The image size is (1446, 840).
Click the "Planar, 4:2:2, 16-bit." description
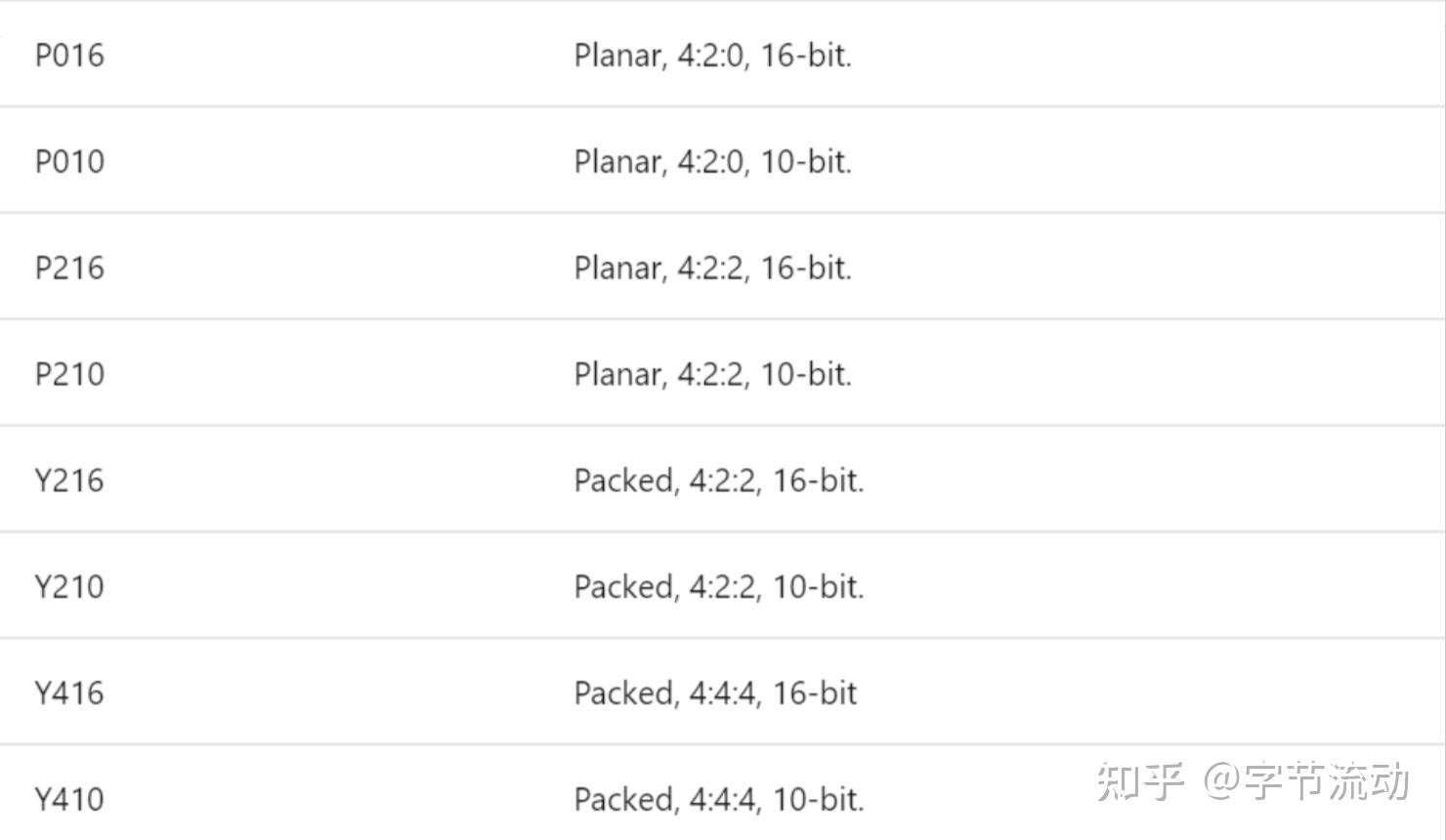pos(713,269)
